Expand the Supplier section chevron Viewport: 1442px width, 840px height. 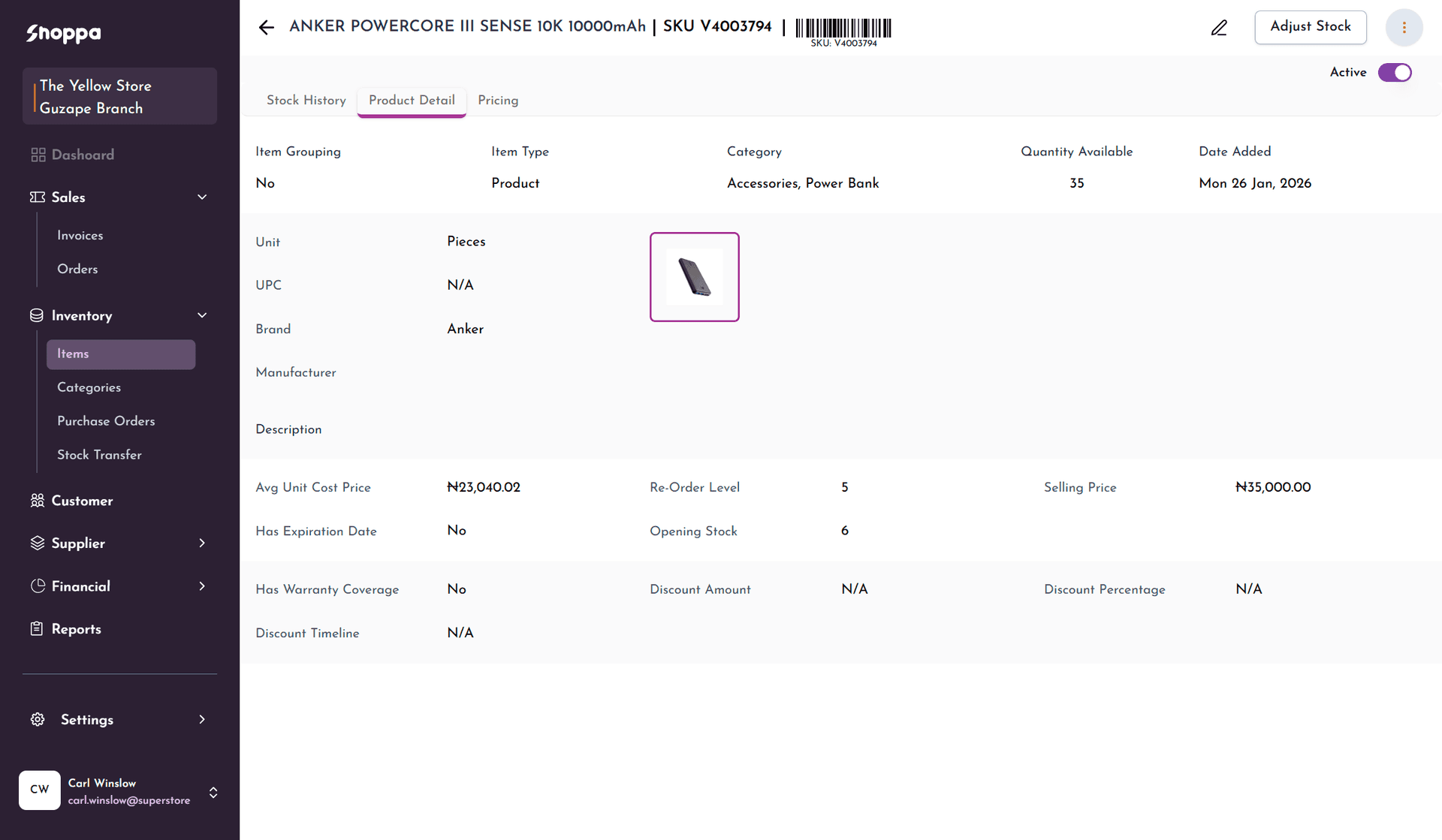click(x=201, y=543)
